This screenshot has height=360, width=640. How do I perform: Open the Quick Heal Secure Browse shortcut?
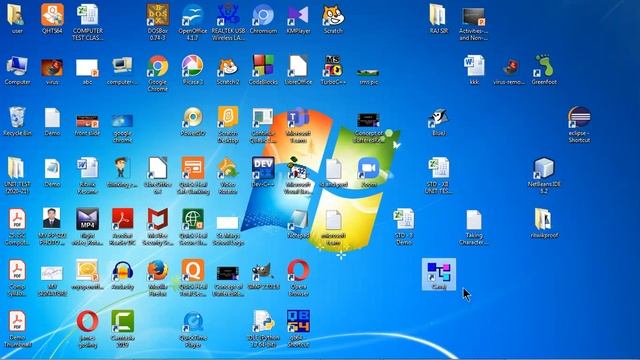(x=193, y=220)
